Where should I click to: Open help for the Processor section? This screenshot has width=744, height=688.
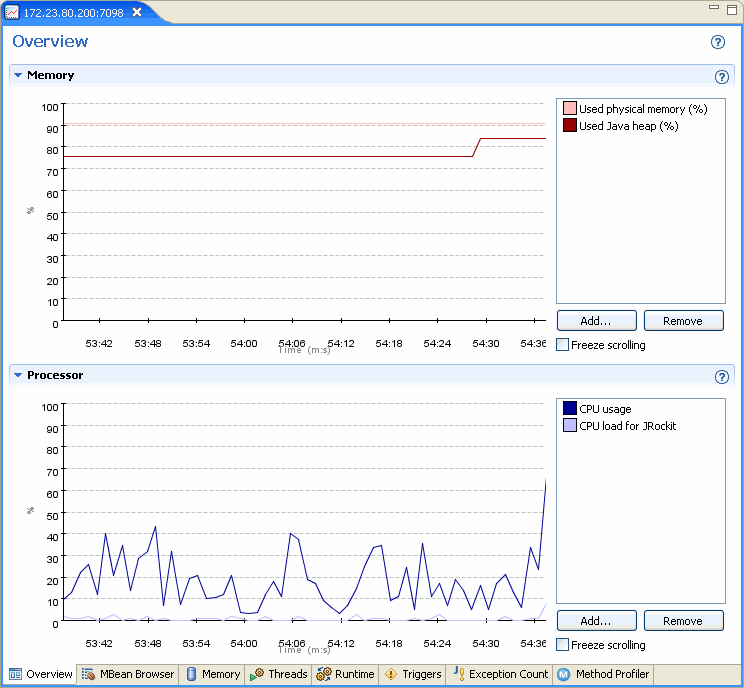click(x=722, y=377)
